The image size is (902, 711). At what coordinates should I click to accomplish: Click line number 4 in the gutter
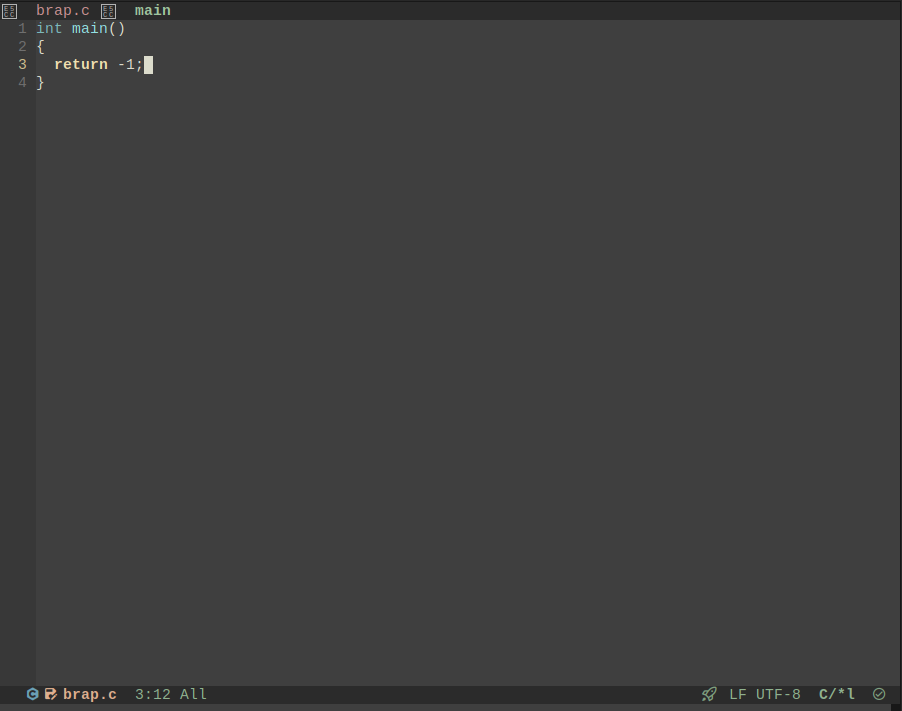[22, 82]
